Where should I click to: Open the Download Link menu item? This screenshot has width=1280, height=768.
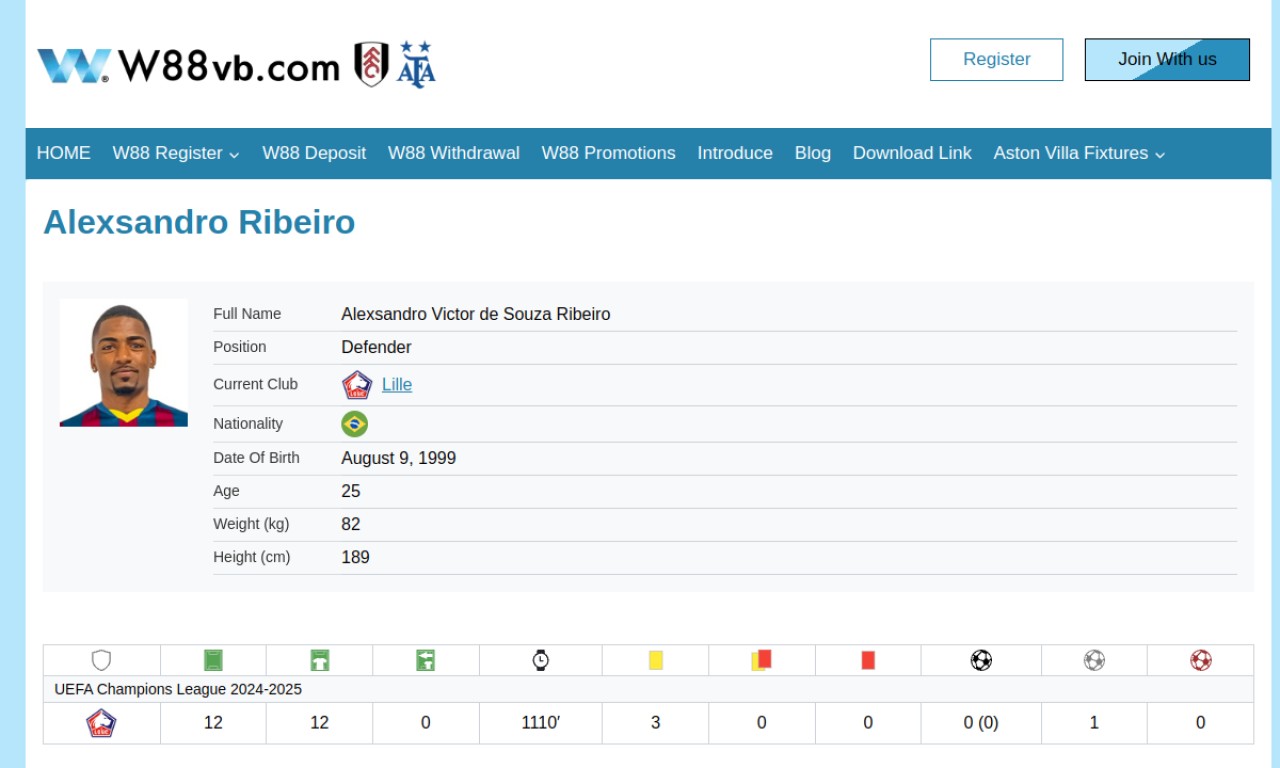coord(912,153)
